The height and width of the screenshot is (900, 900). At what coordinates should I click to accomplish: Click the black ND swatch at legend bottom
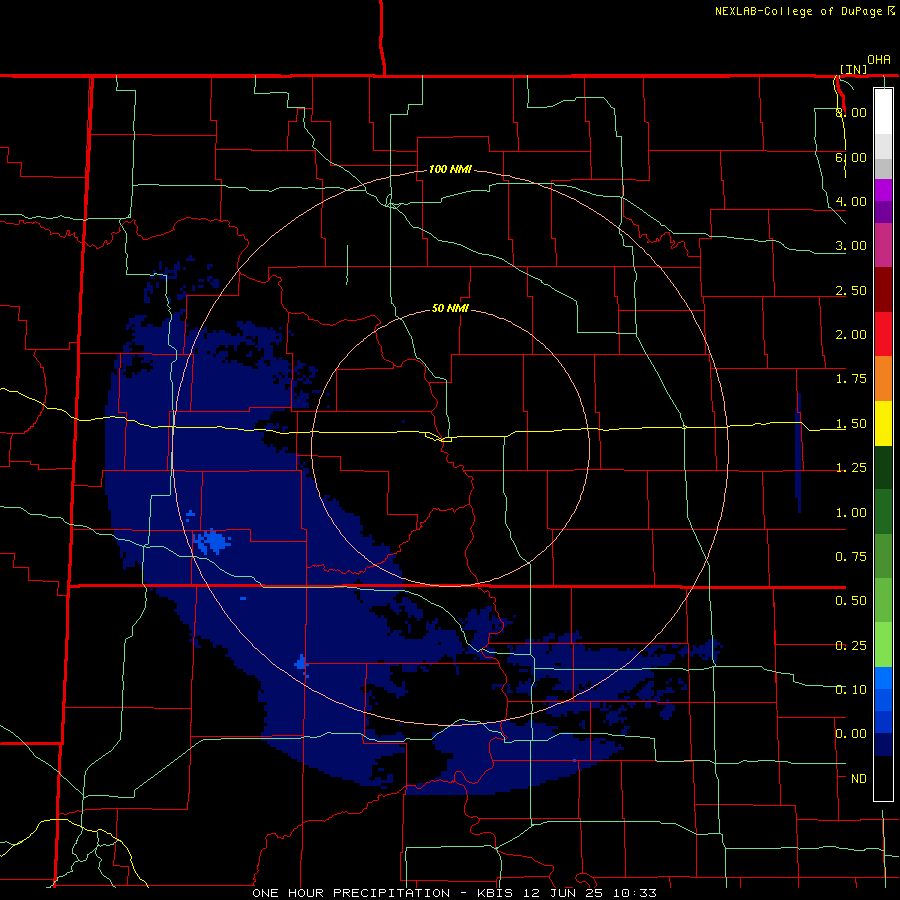tap(883, 778)
